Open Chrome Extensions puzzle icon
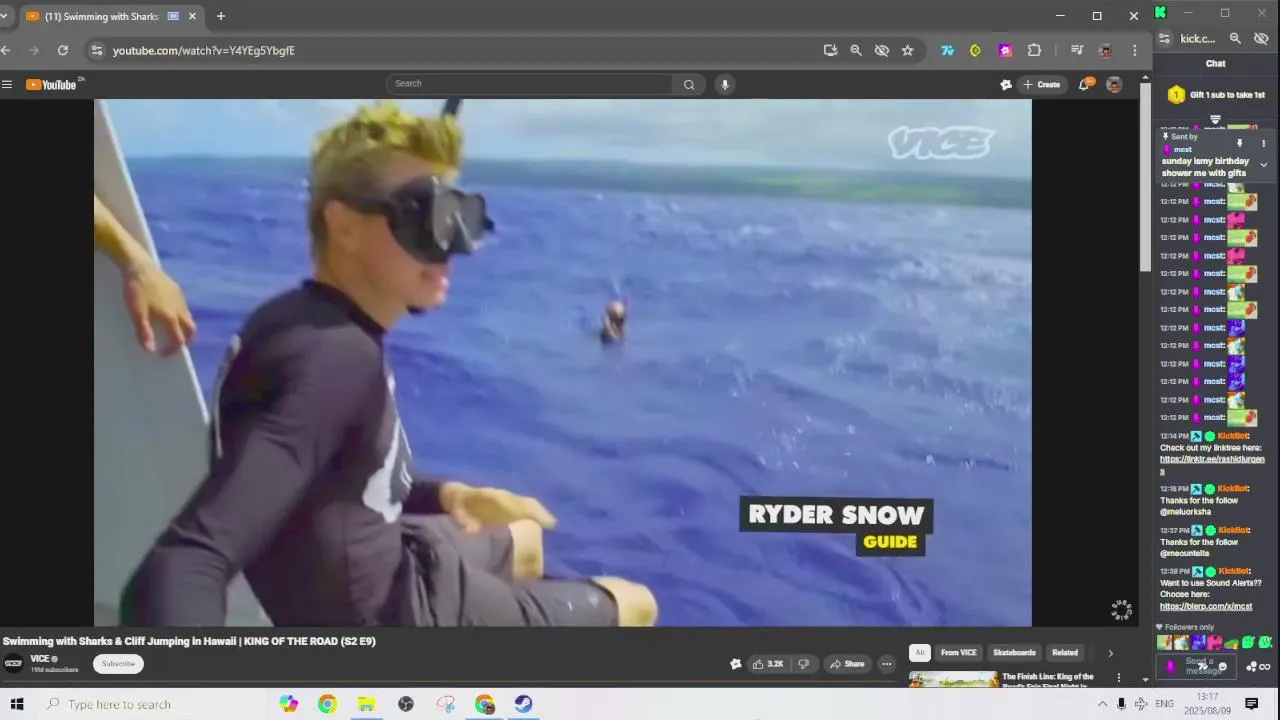 click(x=1034, y=50)
